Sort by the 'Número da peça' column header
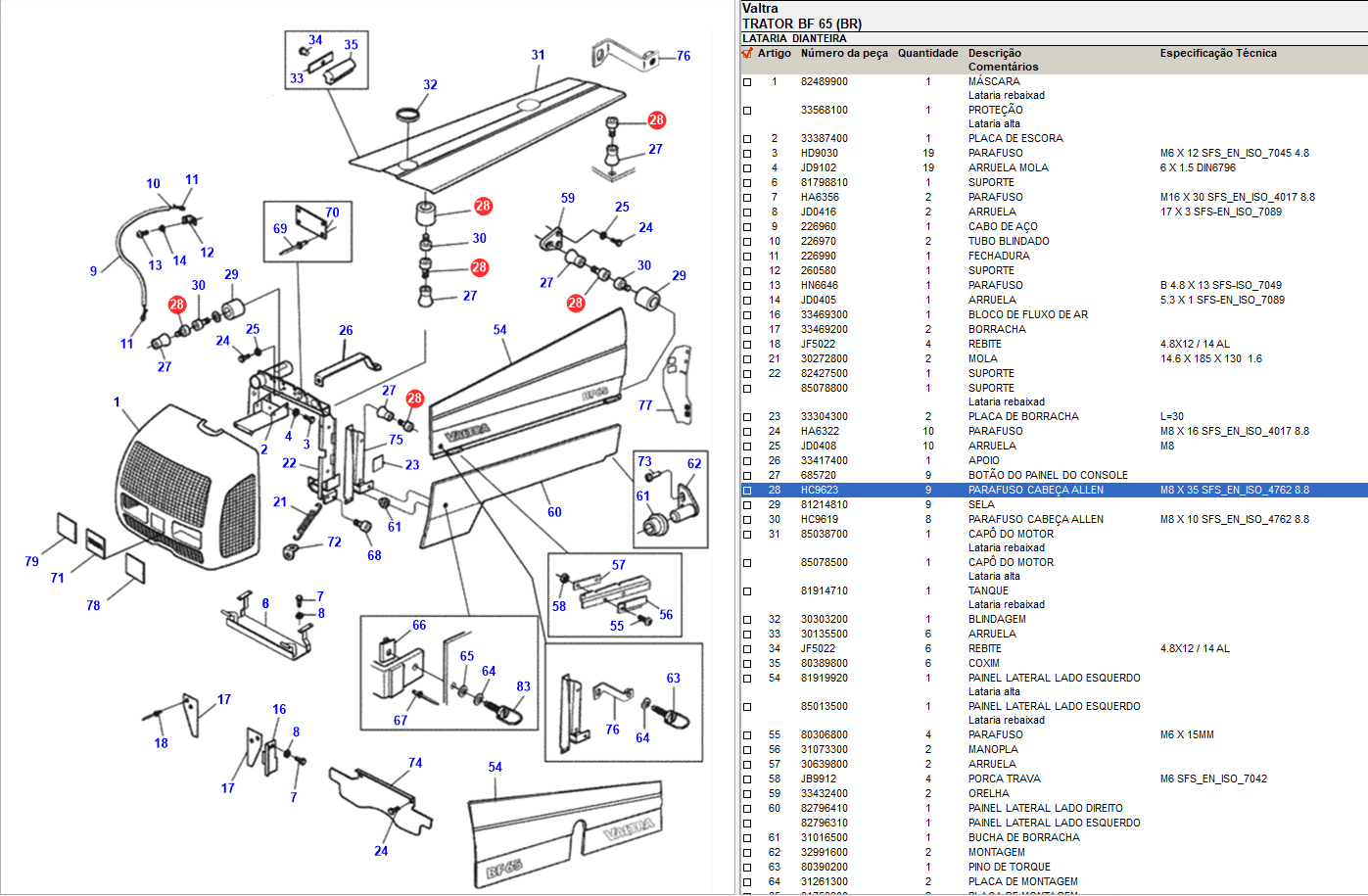This screenshot has height=896, width=1368. (x=843, y=53)
